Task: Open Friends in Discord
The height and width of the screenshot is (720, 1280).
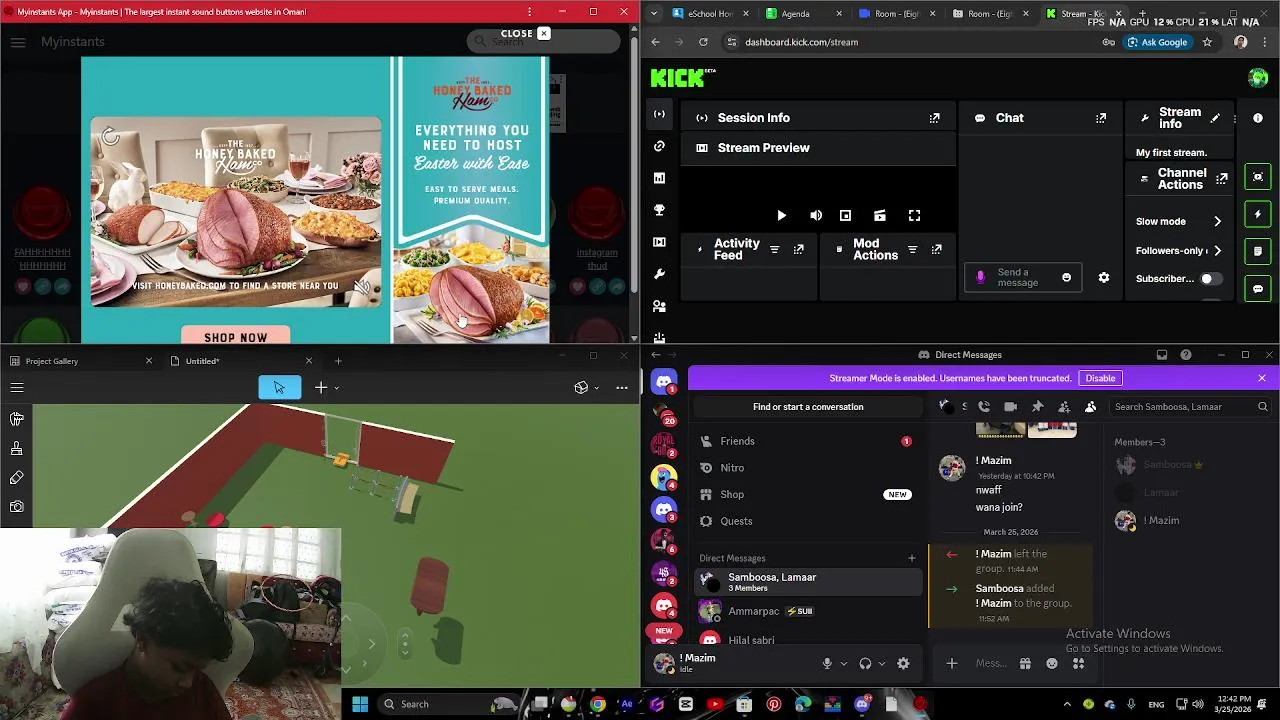Action: (x=807, y=441)
